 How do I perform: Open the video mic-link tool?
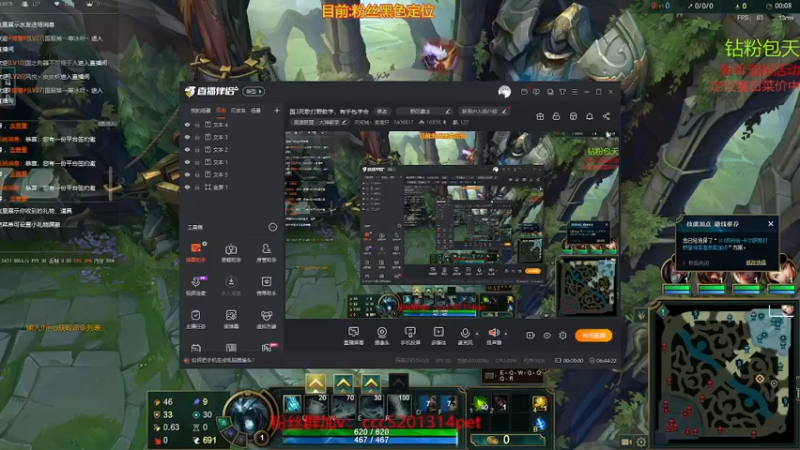point(196,286)
